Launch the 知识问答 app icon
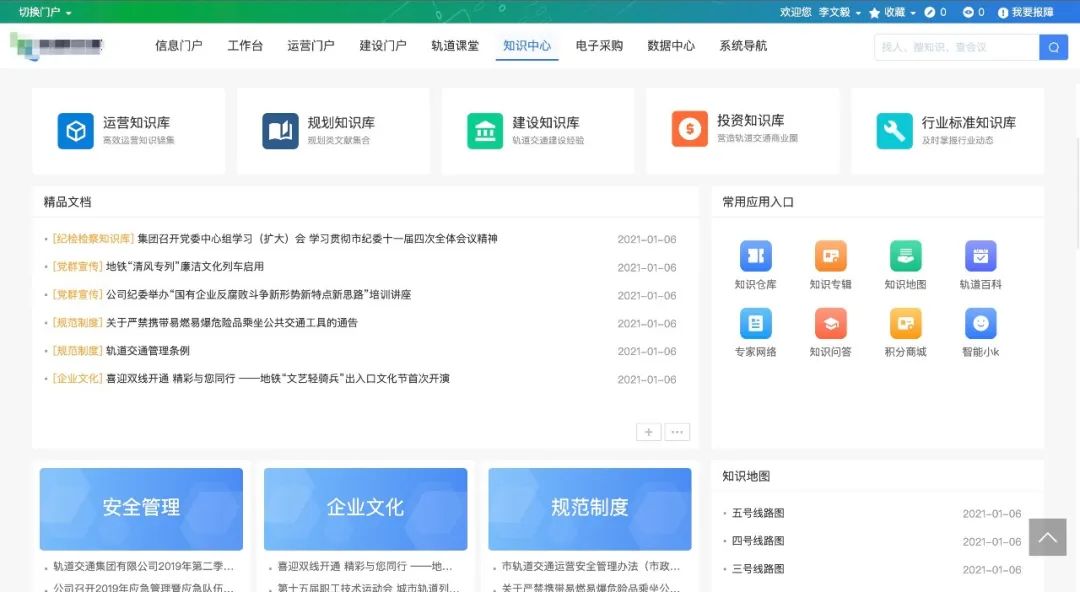Viewport: 1080px width, 592px height. click(x=831, y=323)
